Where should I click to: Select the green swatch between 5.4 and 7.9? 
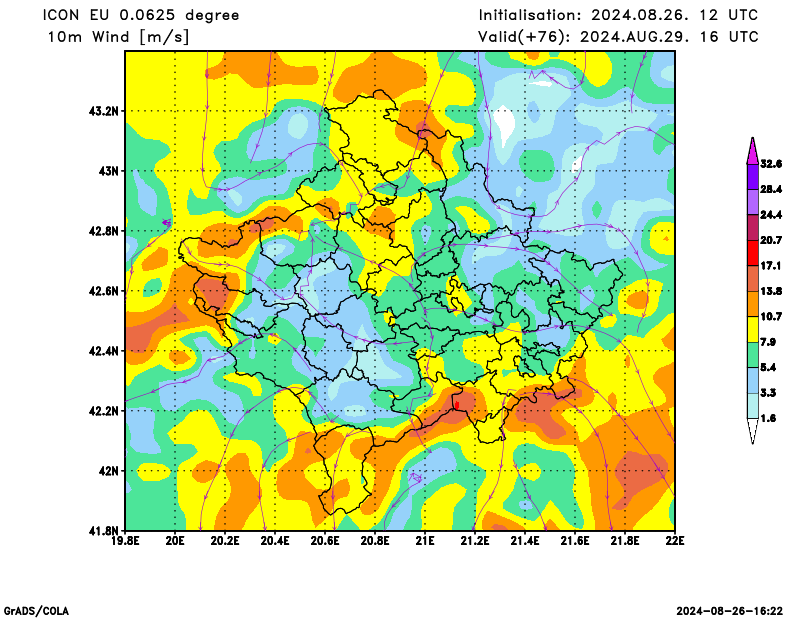pos(753,355)
